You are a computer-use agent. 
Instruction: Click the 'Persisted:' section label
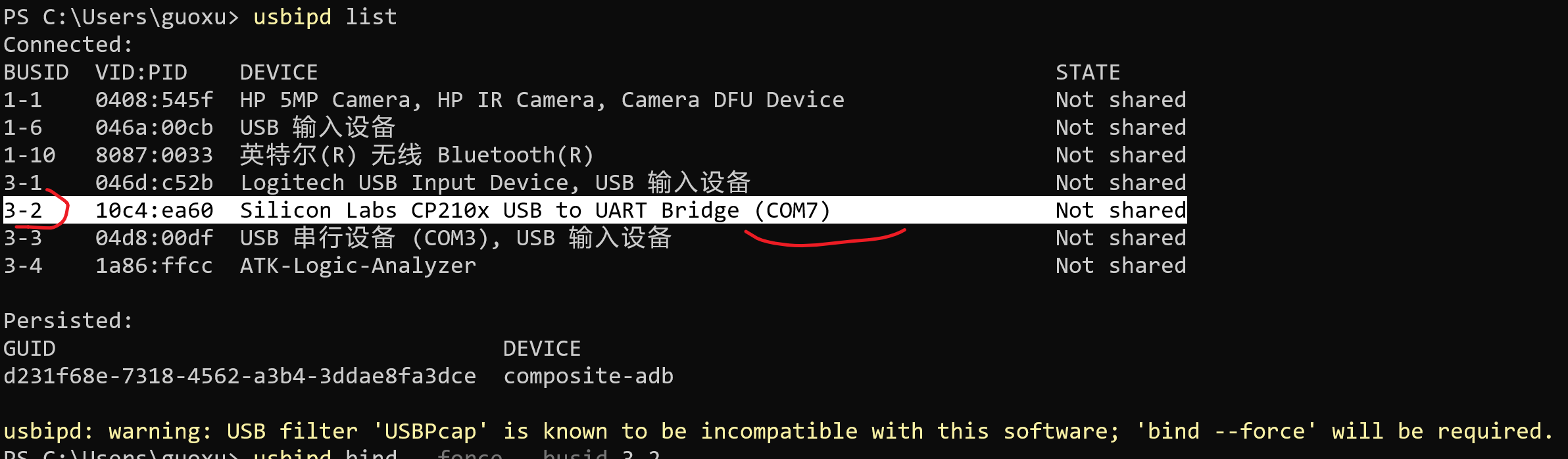[x=68, y=321]
